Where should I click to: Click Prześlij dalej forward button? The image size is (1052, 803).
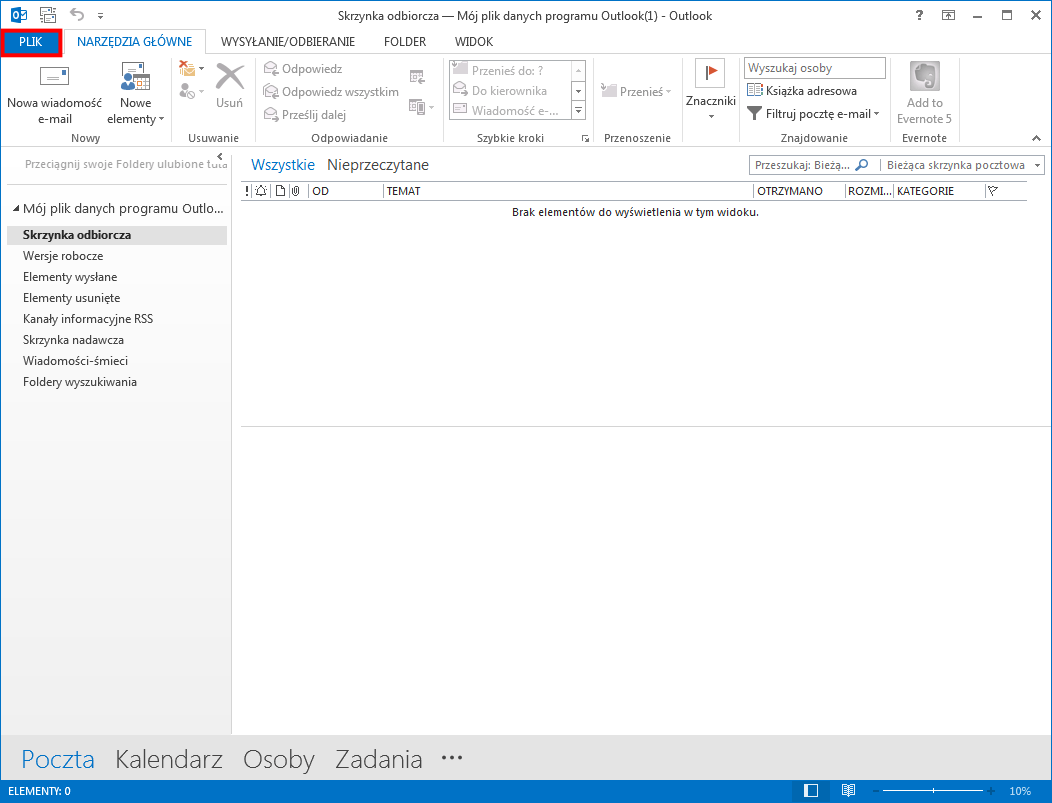pyautogui.click(x=305, y=115)
